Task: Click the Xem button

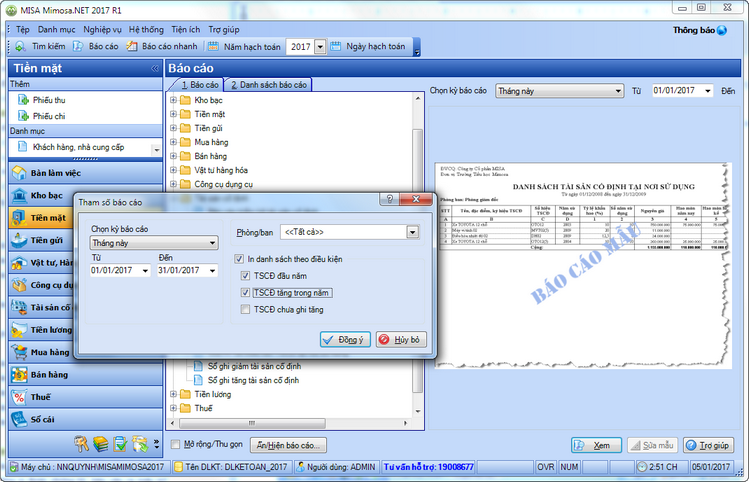Action: 596,445
